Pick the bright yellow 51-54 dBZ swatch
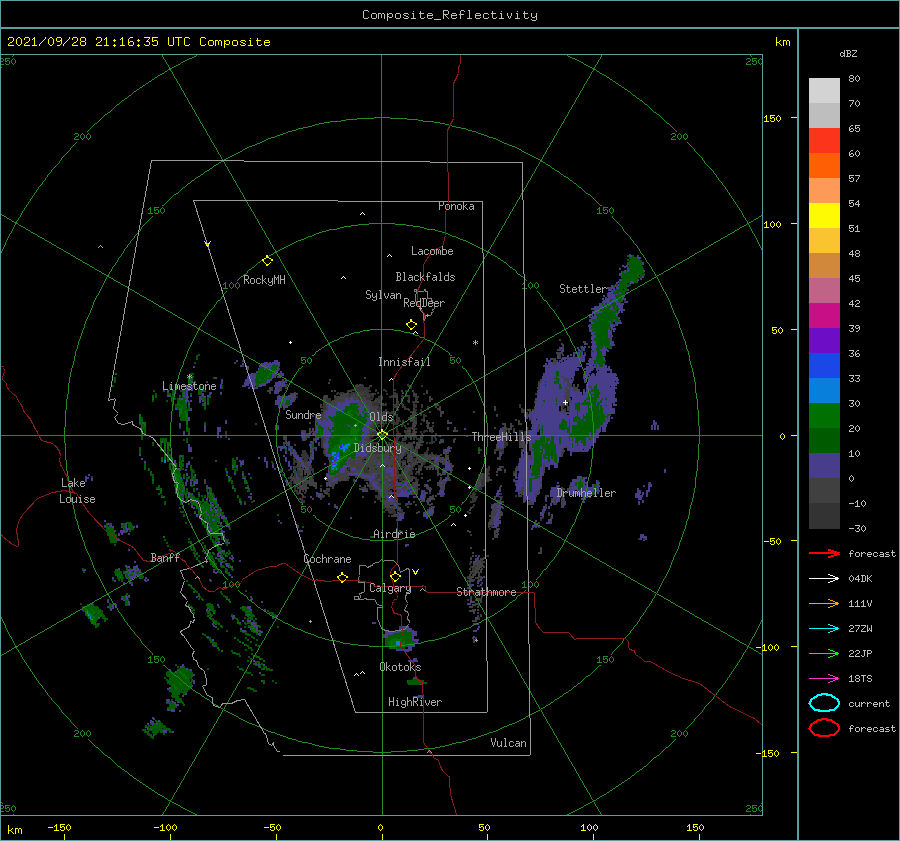Viewport: 900px width, 841px height. [x=824, y=216]
